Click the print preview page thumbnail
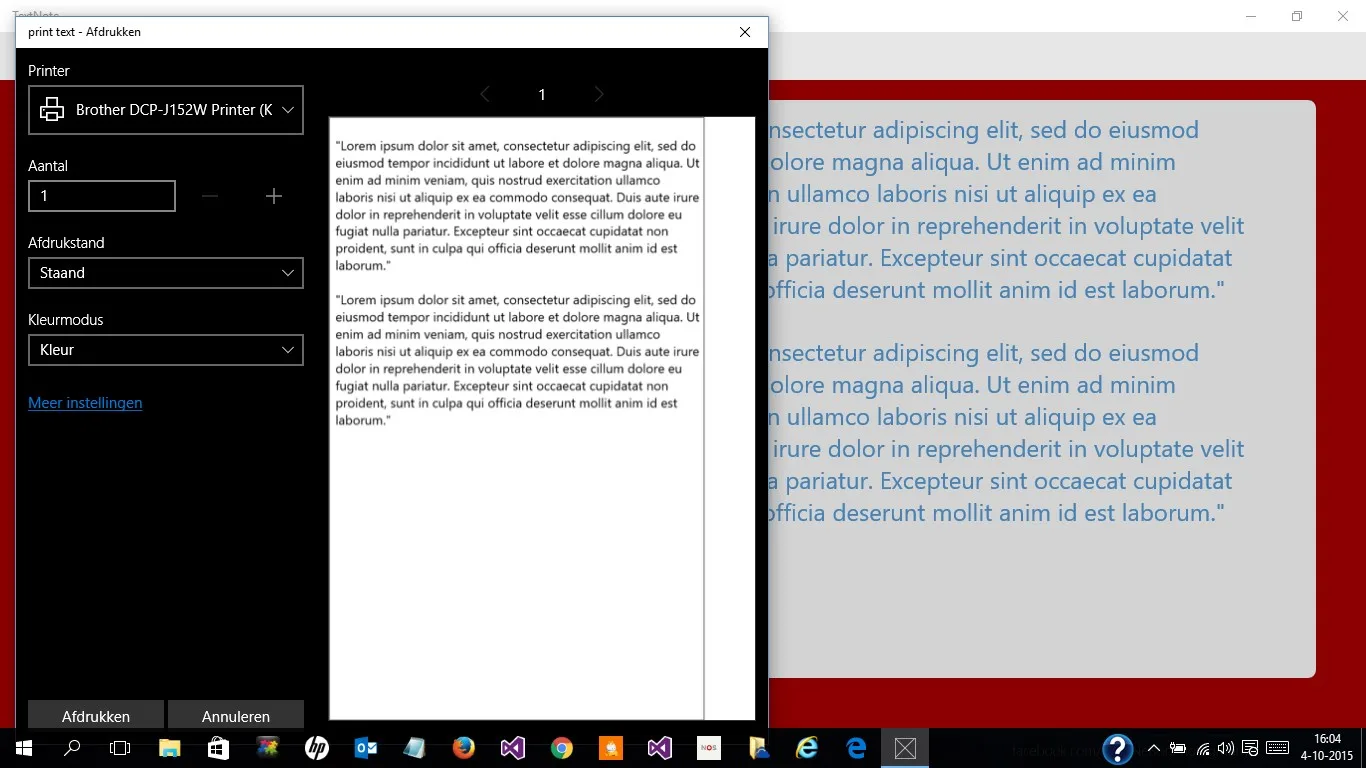This screenshot has height=768, width=1366. pos(516,418)
